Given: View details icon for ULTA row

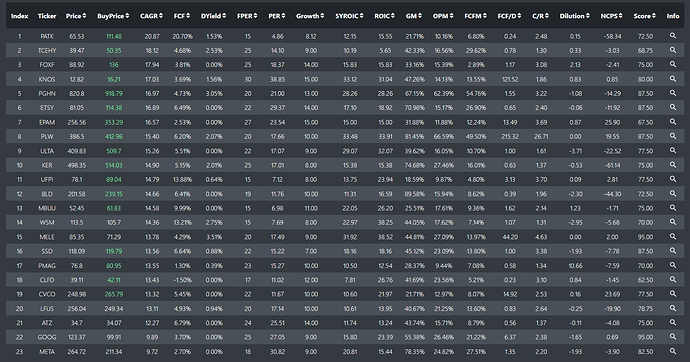Looking at the screenshot, I should (672, 150).
